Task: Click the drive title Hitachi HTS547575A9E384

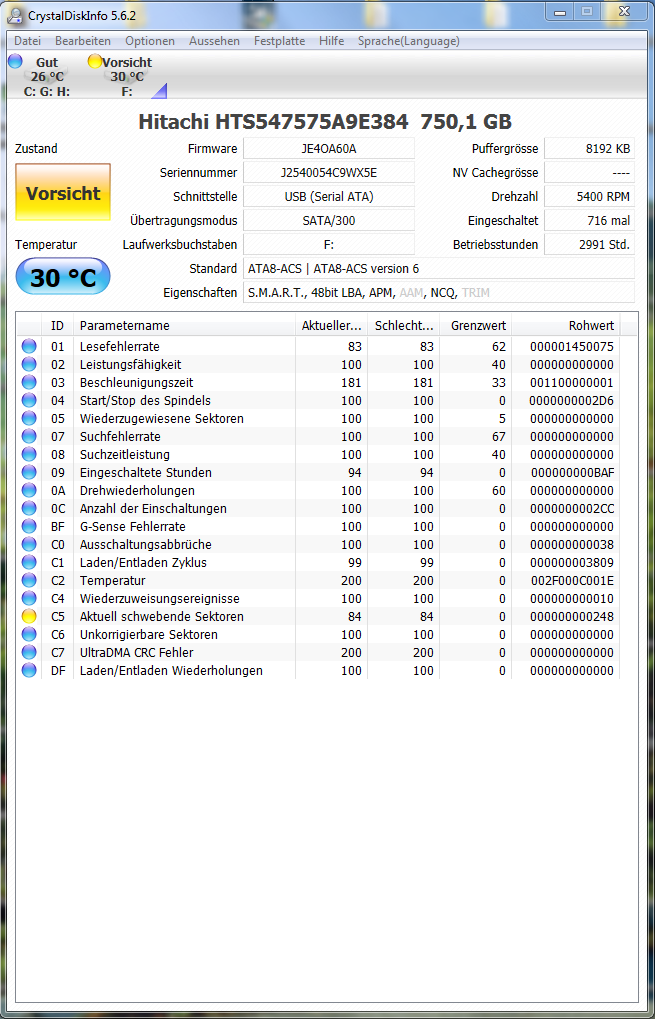Action: [x=274, y=122]
